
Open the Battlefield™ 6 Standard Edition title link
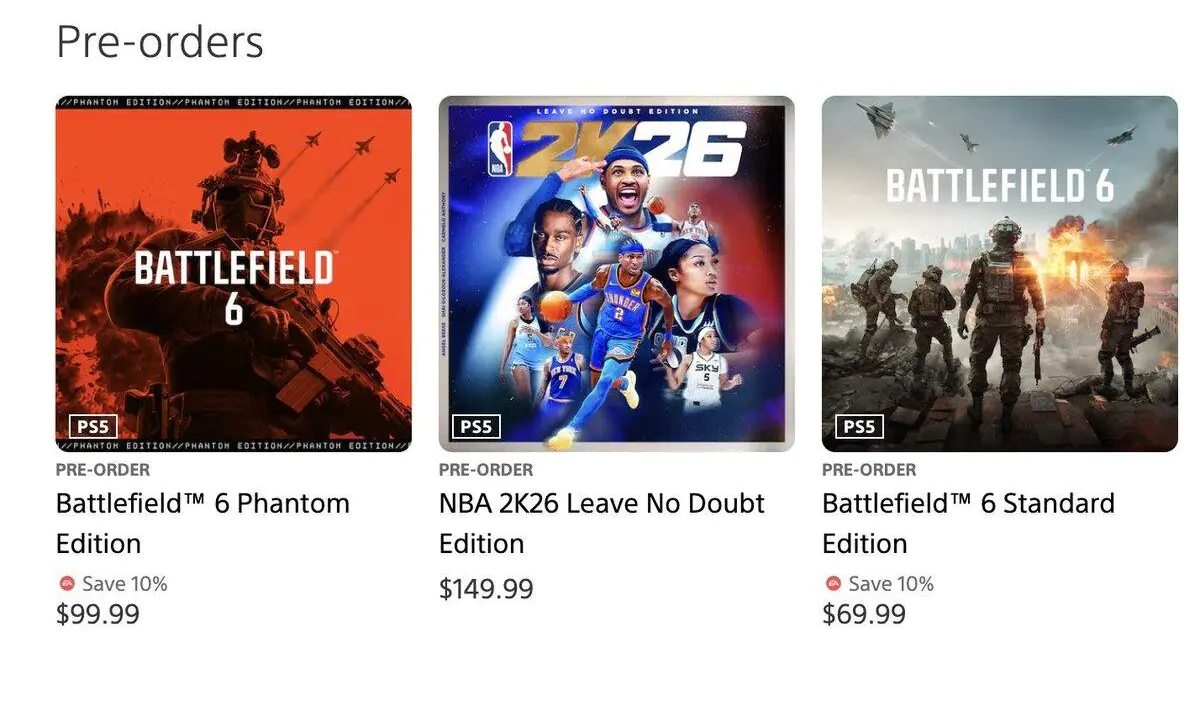(x=967, y=522)
